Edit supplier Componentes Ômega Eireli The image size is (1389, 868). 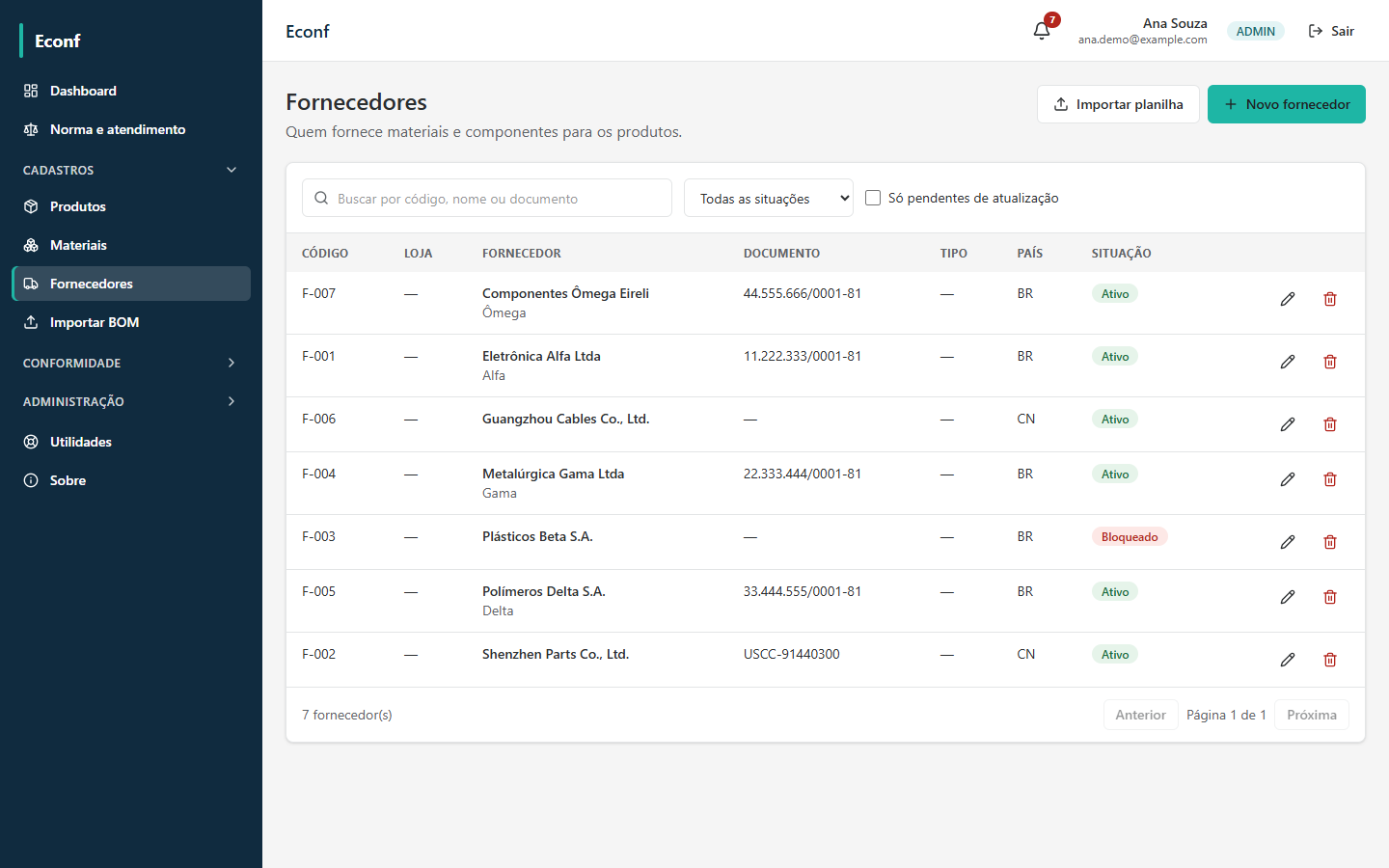(x=1288, y=299)
